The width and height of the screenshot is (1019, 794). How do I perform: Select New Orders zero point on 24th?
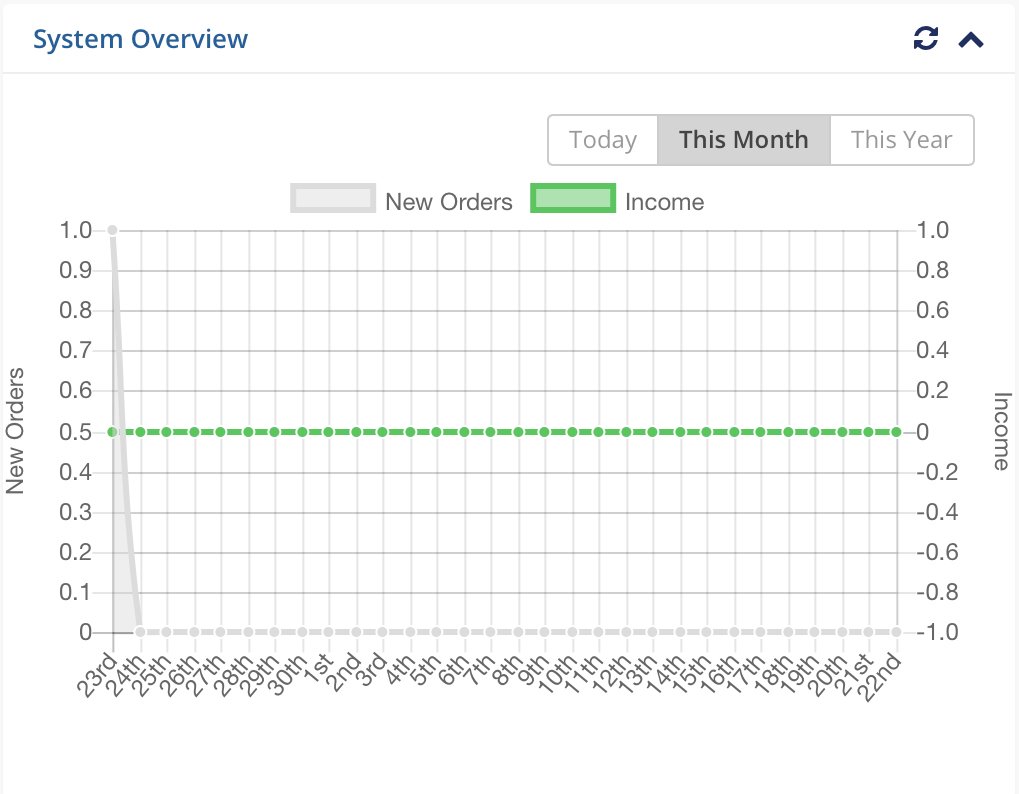[140, 632]
